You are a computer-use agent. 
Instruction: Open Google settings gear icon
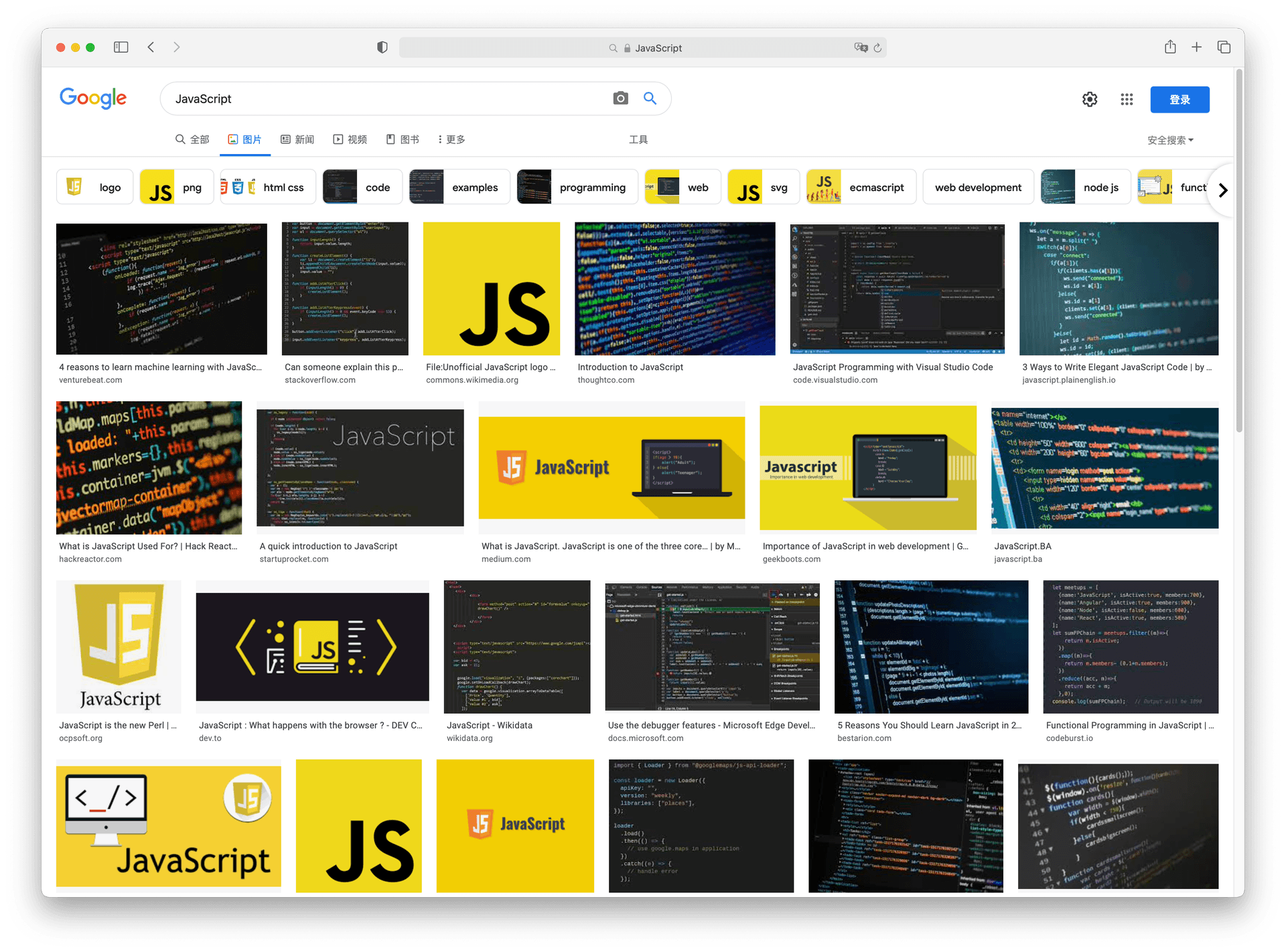click(1090, 99)
